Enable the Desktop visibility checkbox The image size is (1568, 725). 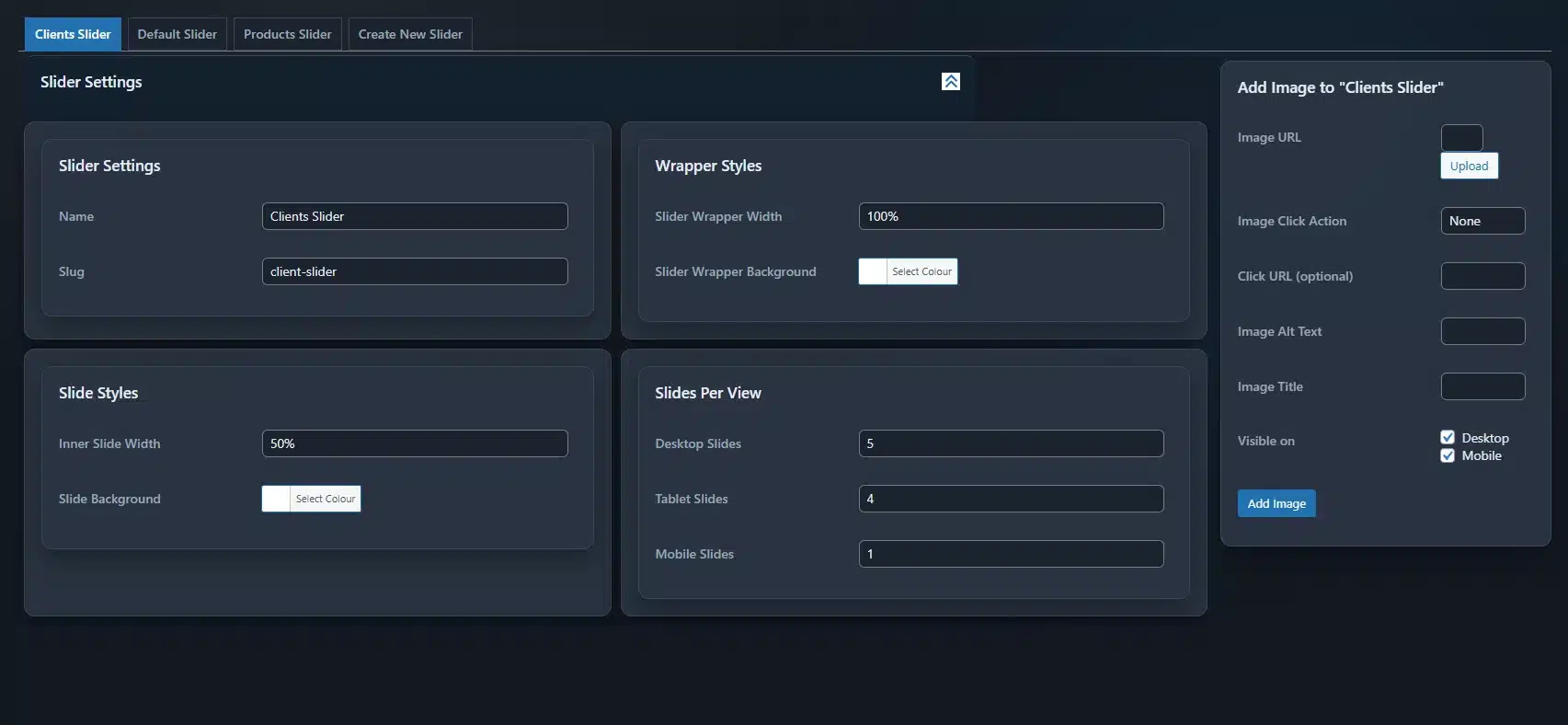click(x=1448, y=438)
